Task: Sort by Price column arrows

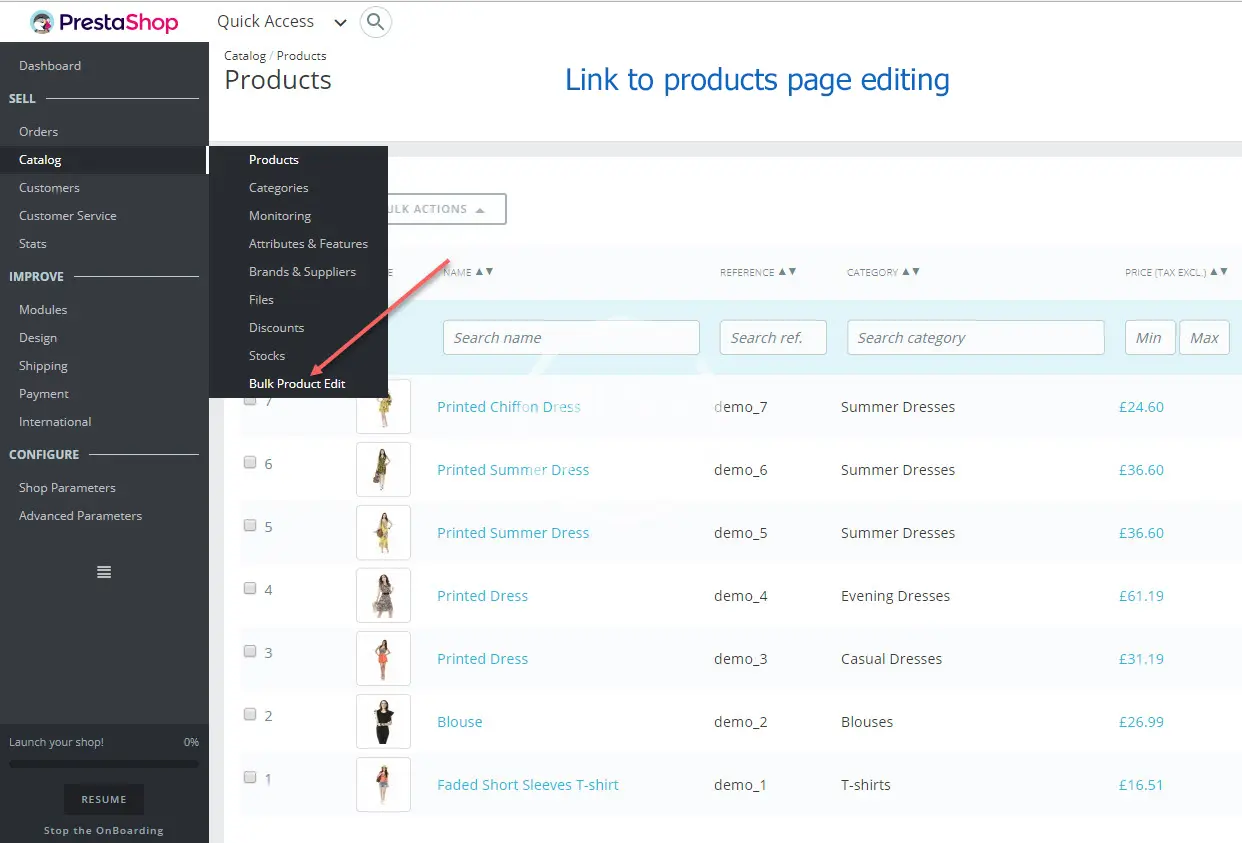Action: click(1219, 272)
